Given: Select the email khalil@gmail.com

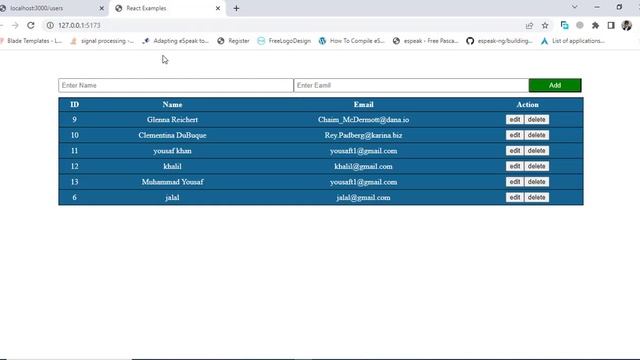Looking at the screenshot, I should click(x=363, y=166).
